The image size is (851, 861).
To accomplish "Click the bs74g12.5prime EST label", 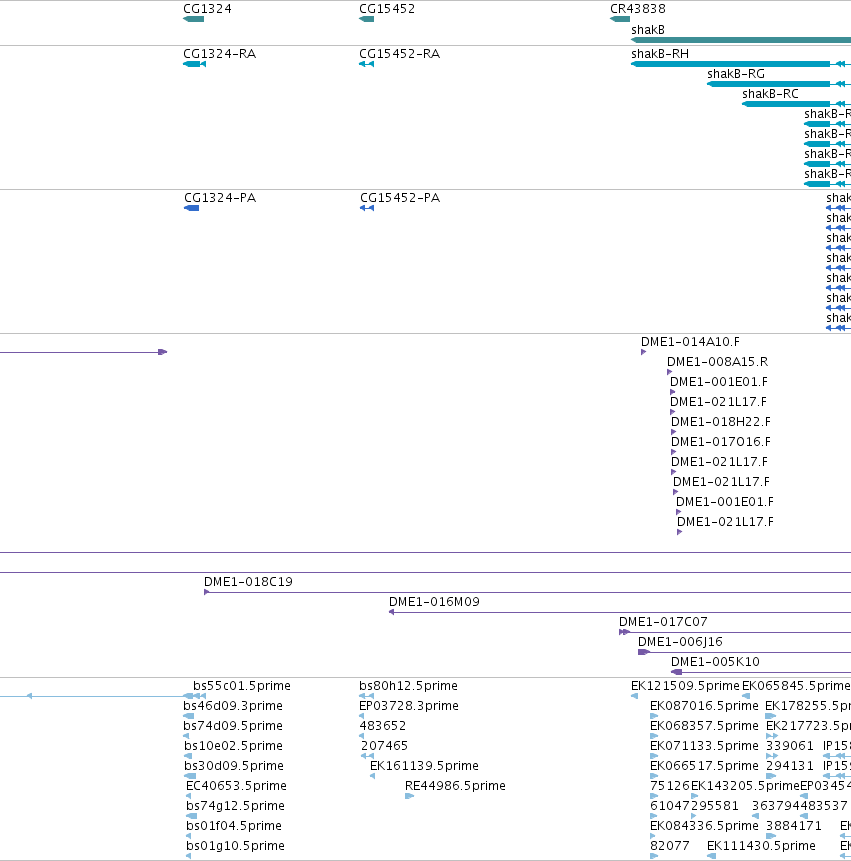I will [235, 806].
